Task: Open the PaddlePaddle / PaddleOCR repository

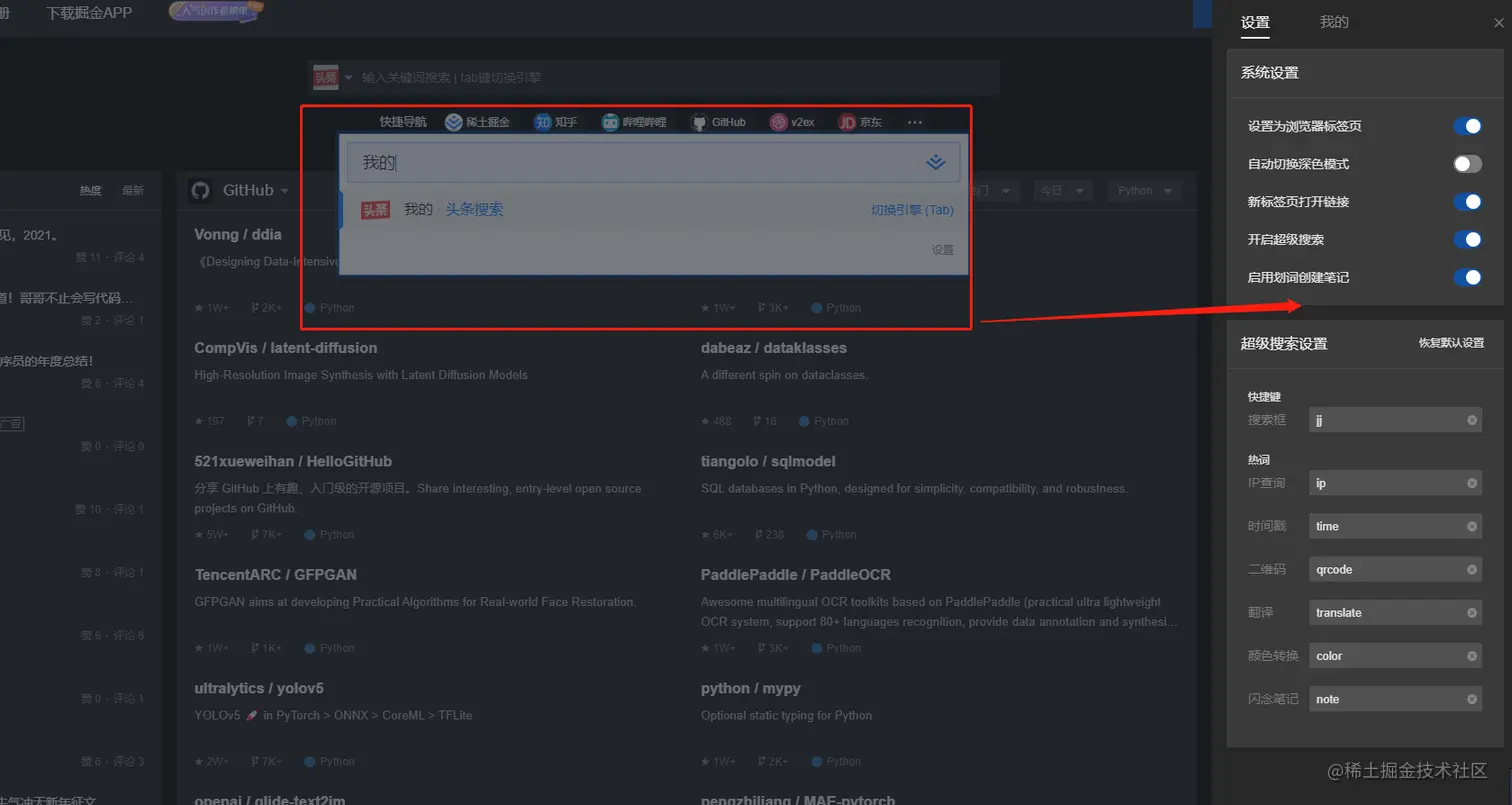Action: tap(796, 575)
